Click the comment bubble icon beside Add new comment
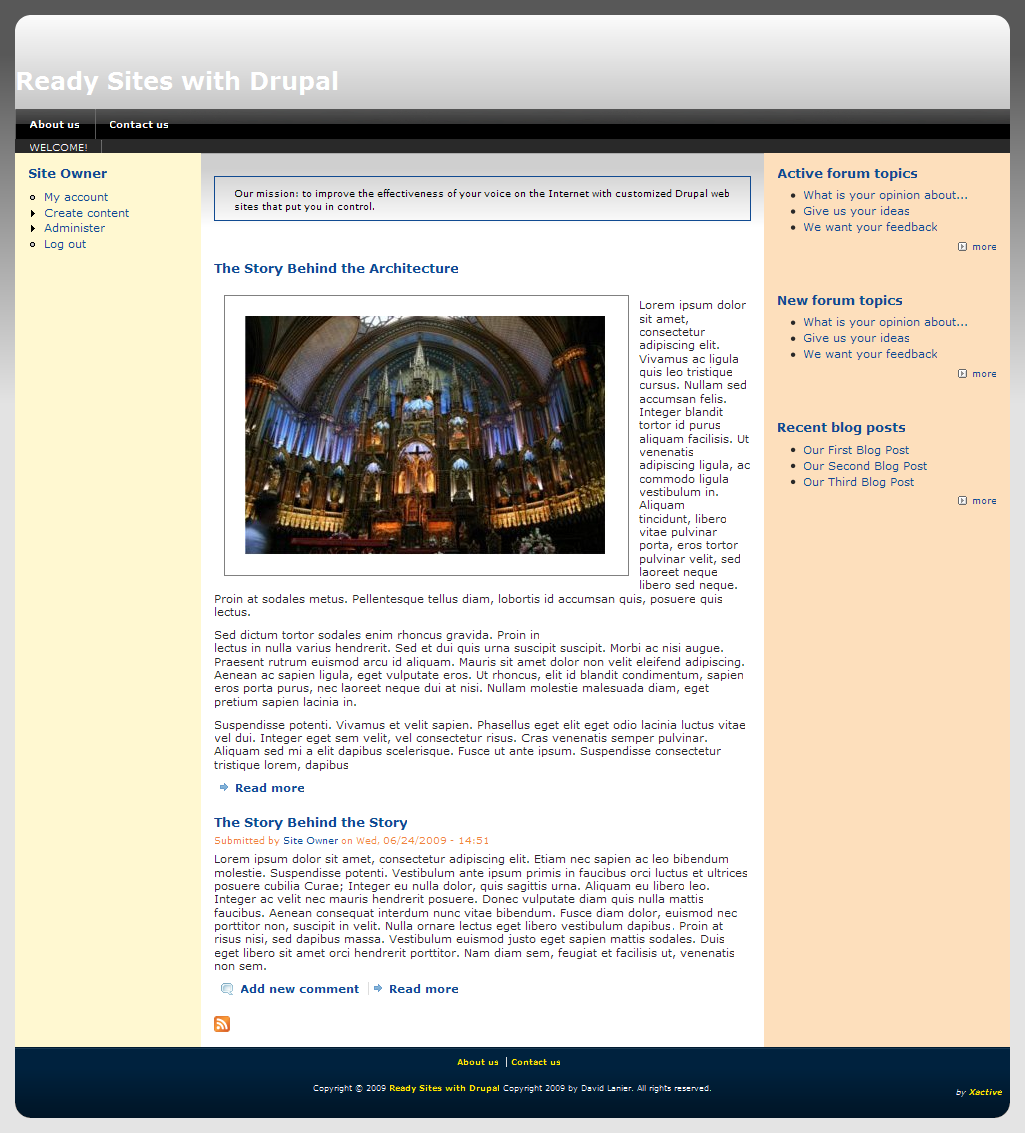 click(227, 989)
